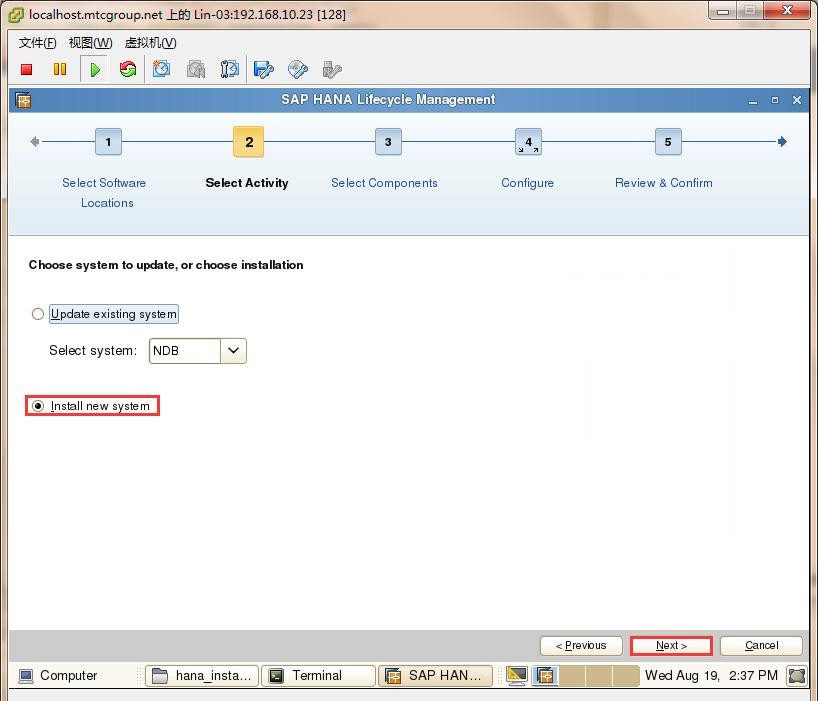Reset the virtual machine icon
The width and height of the screenshot is (818, 701).
(128, 69)
